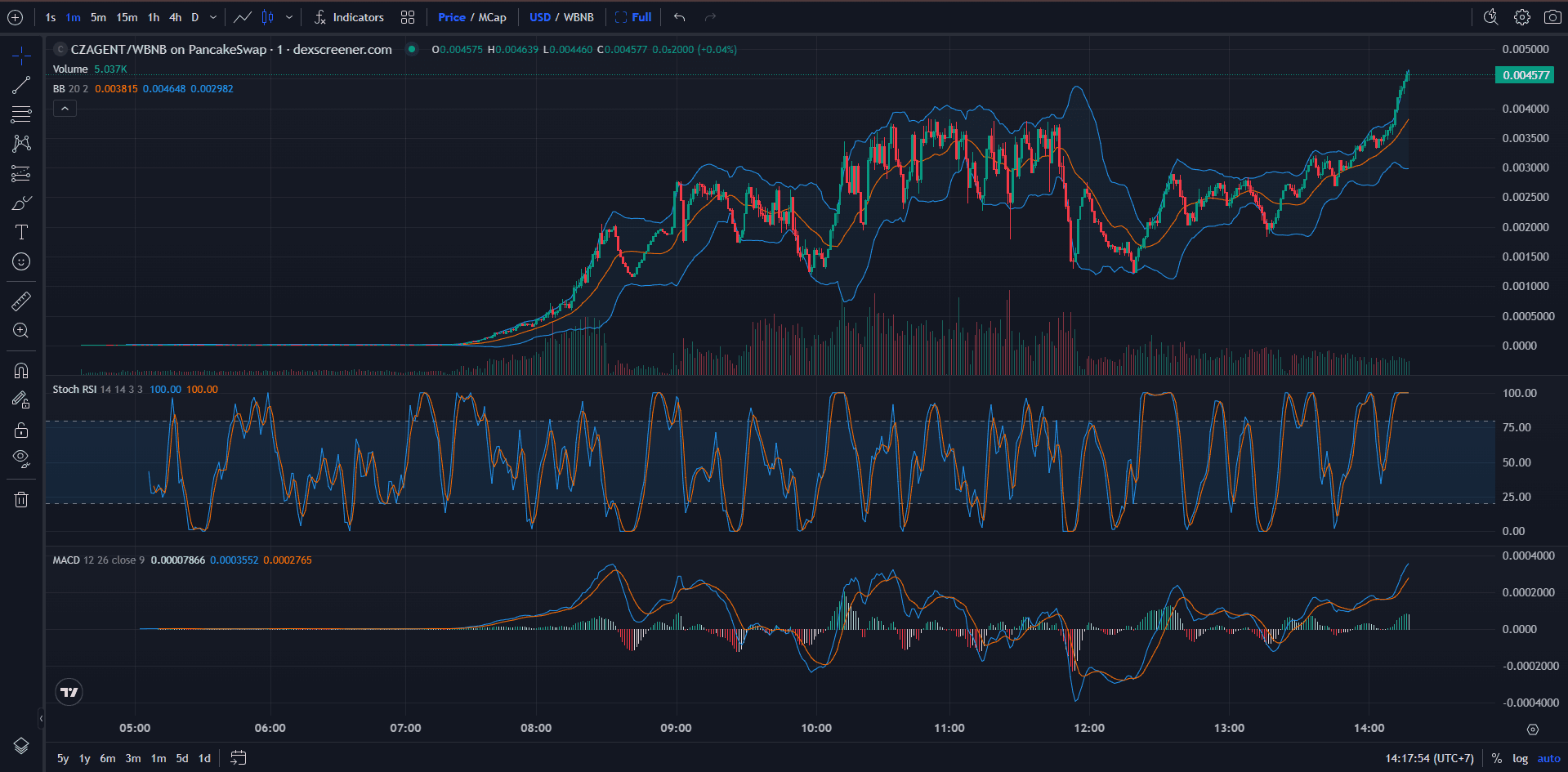Switch to the 5m timeframe

98,16
